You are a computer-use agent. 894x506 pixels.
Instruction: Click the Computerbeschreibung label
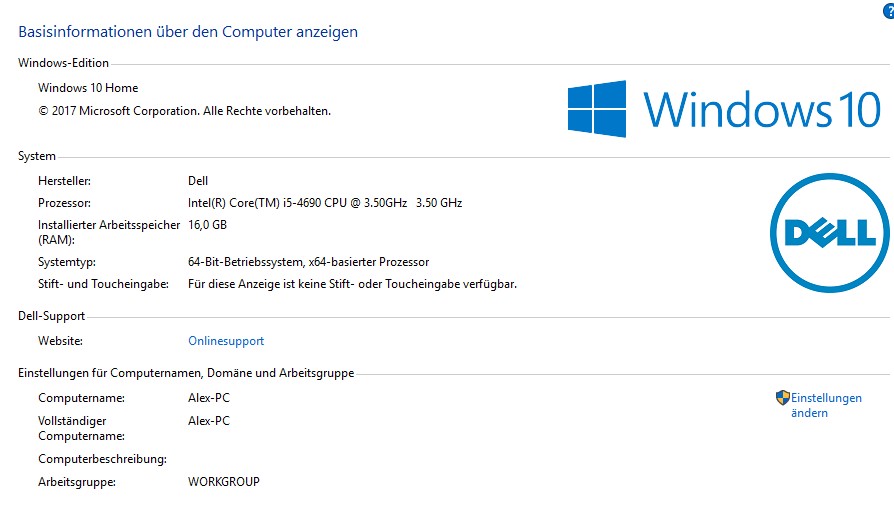click(x=102, y=459)
